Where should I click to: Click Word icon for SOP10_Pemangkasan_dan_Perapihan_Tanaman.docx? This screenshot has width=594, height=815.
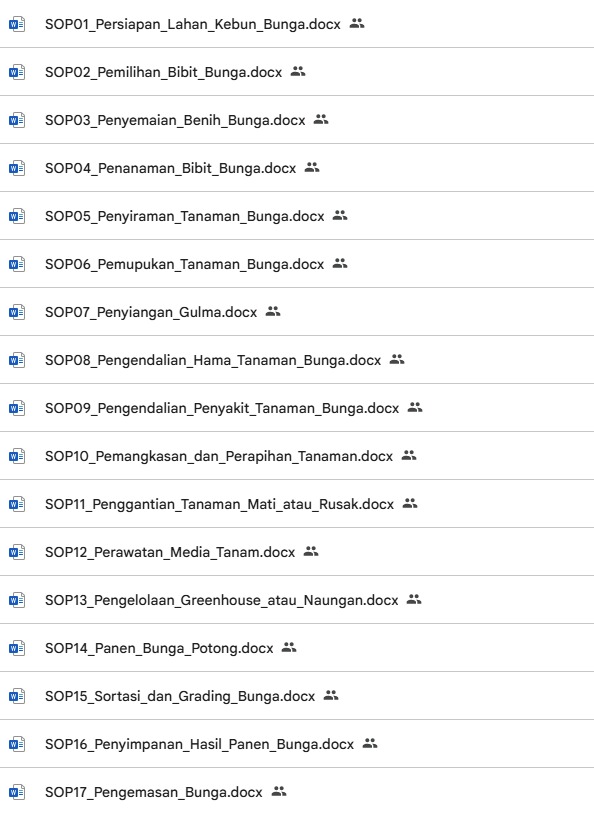(x=17, y=456)
